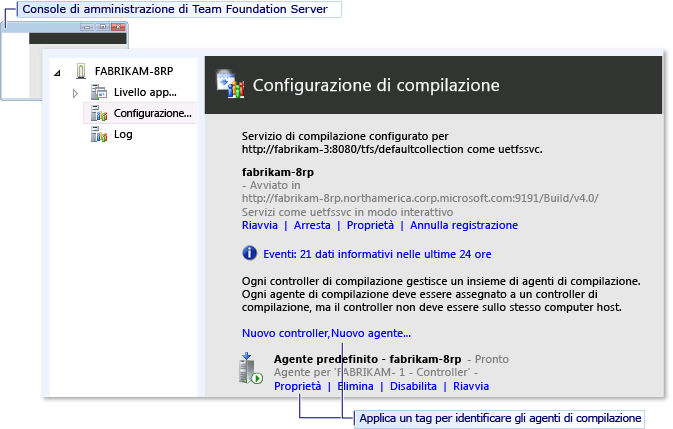The height and width of the screenshot is (429, 673).
Task: Collapse the FABRIKAM-8RP tree node
Action: [x=57, y=73]
